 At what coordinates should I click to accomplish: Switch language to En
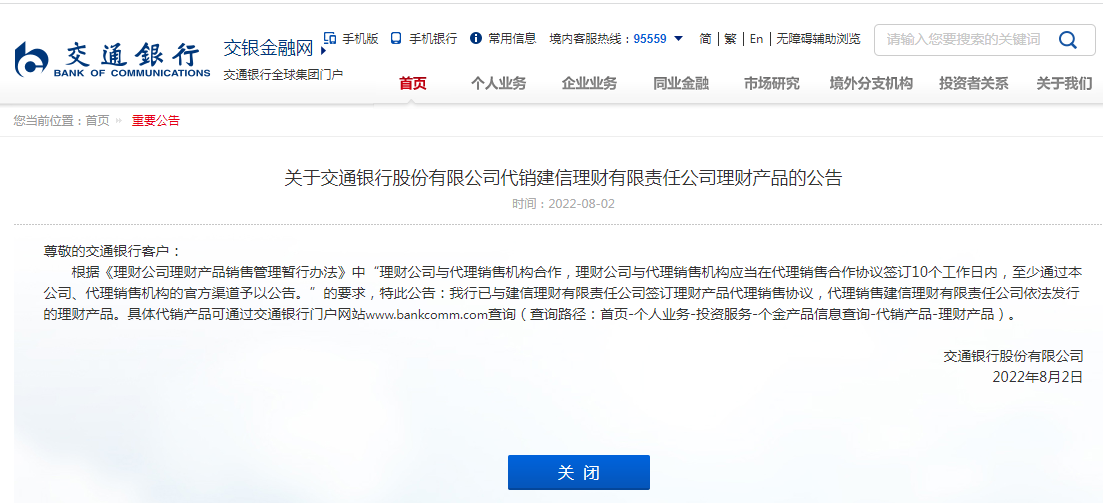tap(756, 39)
